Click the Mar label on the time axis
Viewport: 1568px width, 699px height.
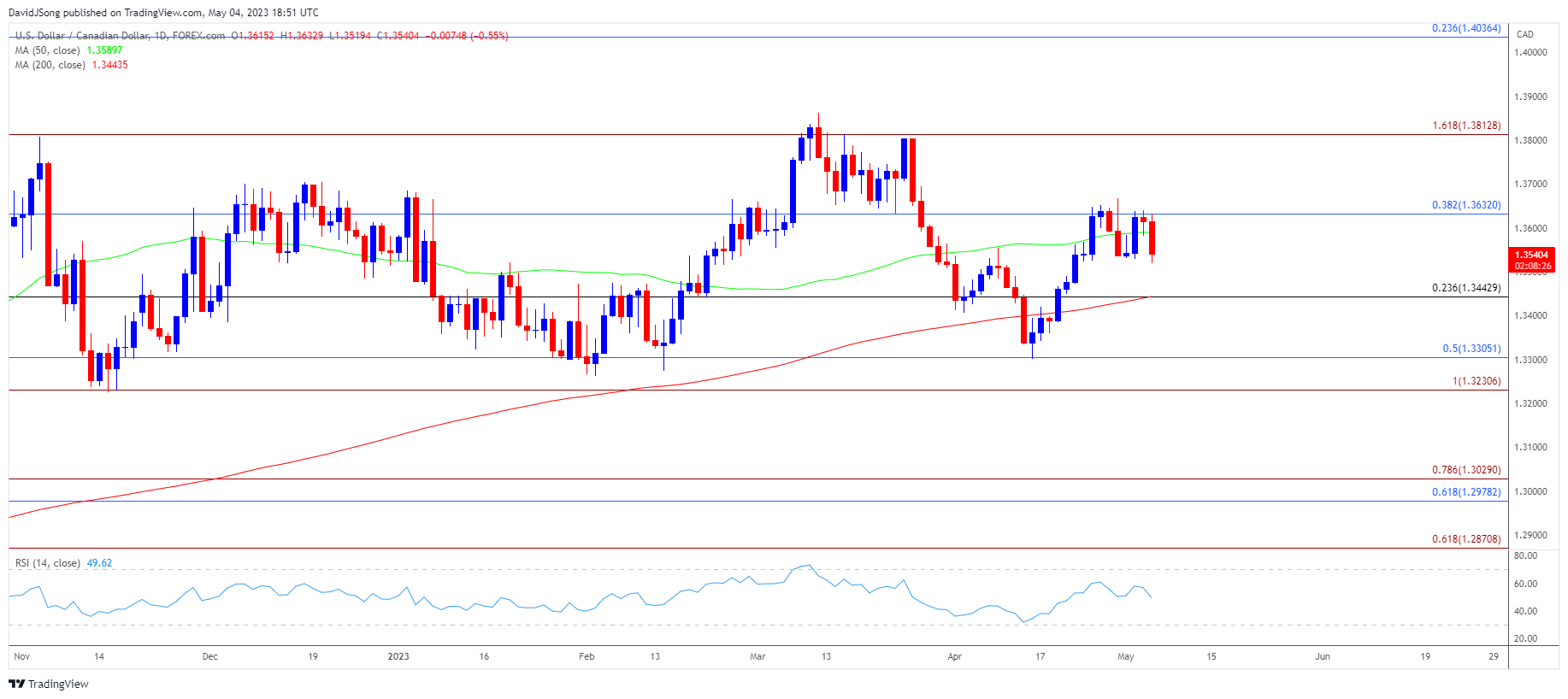point(757,656)
